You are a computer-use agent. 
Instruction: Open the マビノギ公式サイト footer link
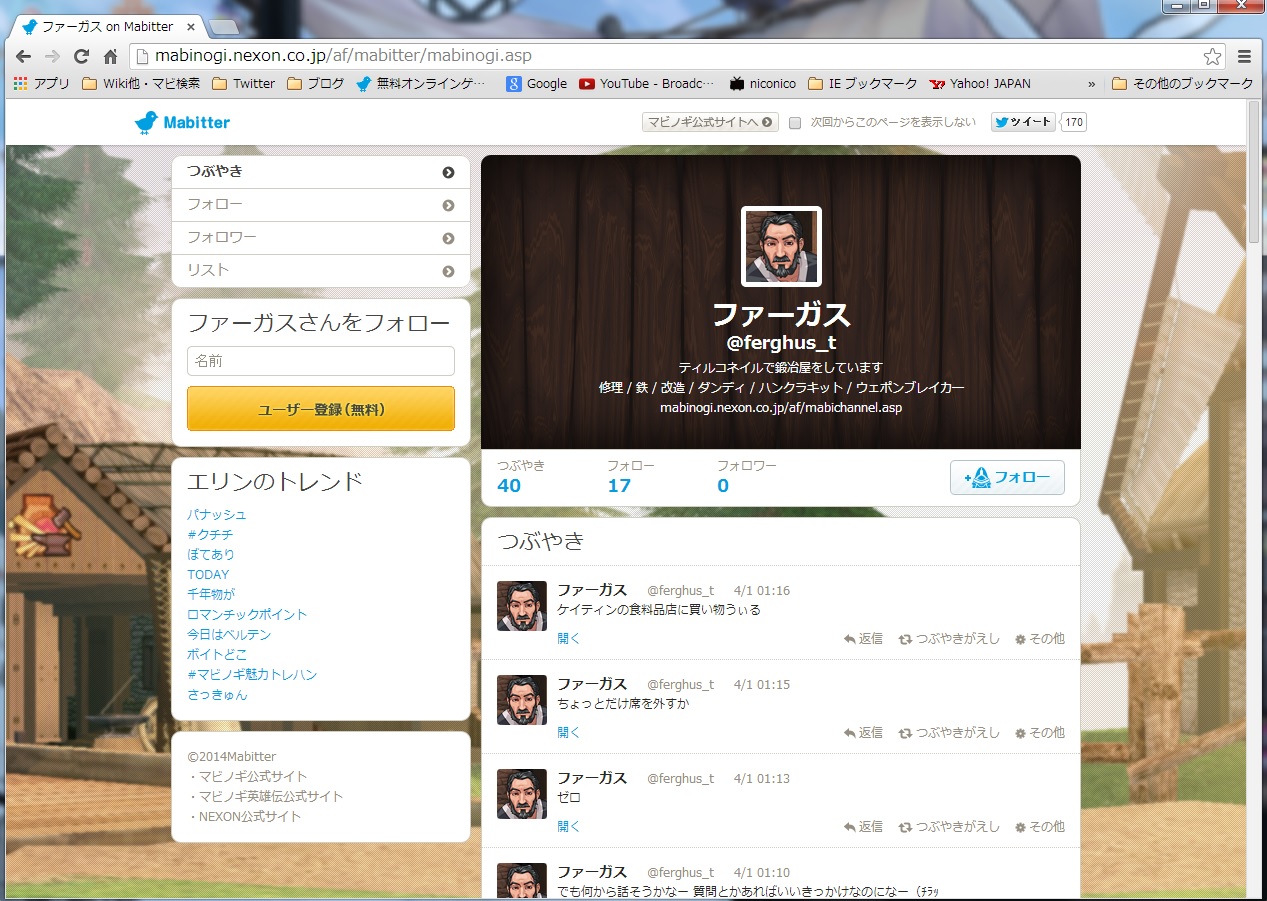(x=253, y=776)
